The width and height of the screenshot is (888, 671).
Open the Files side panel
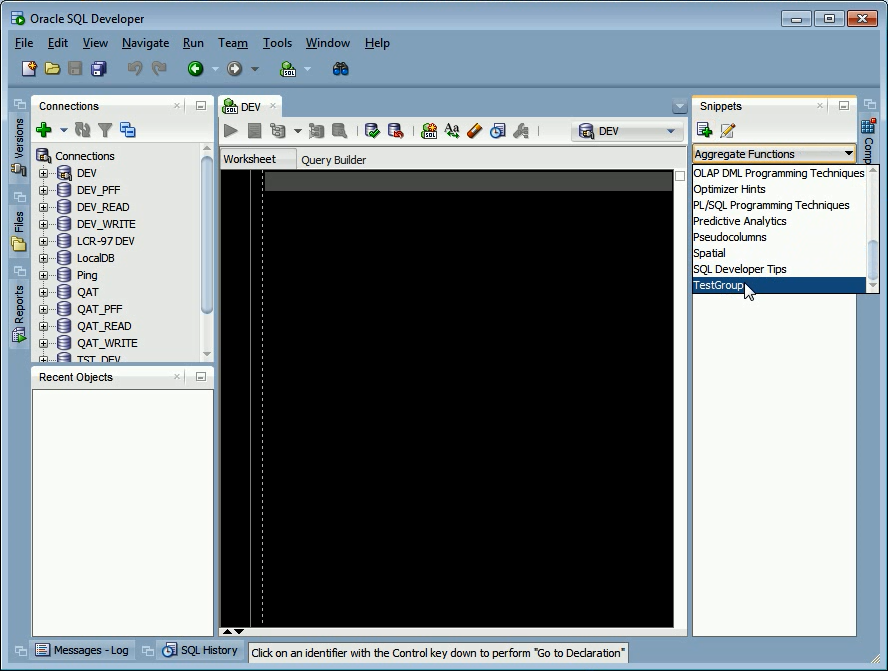pos(19,230)
